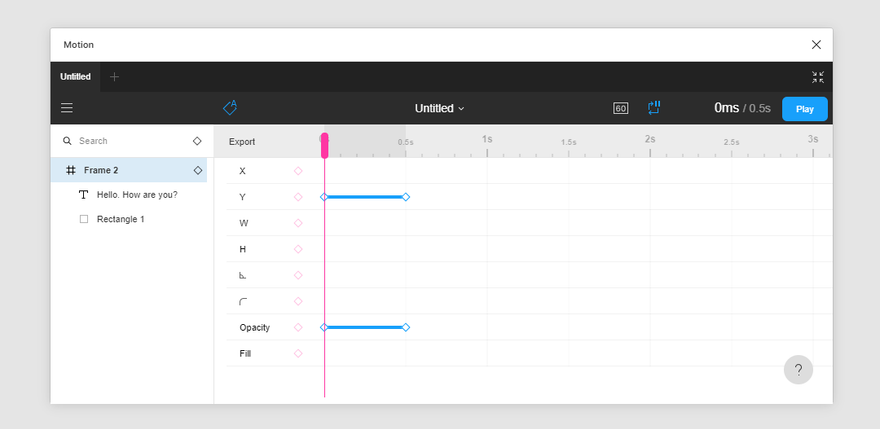
Task: Toggle keyframe diamond for X property
Action: point(298,171)
